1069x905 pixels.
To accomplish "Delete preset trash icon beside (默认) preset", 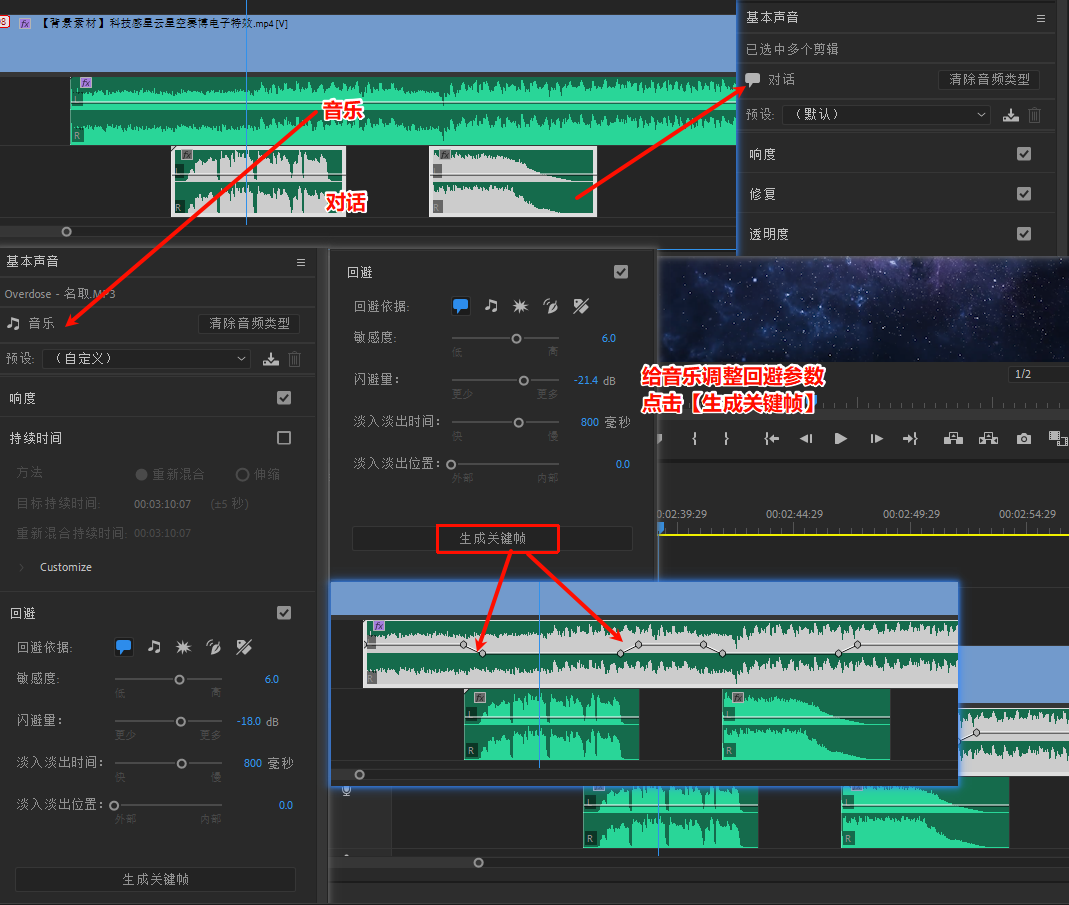I will coord(1034,115).
